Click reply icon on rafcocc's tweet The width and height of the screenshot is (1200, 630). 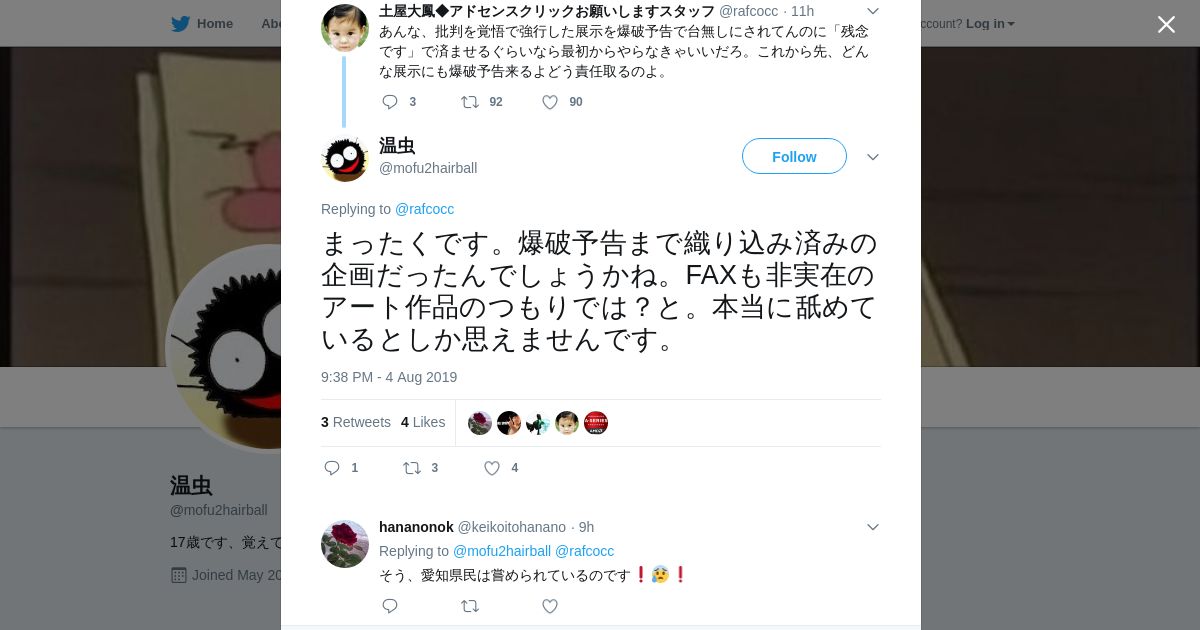(x=390, y=102)
